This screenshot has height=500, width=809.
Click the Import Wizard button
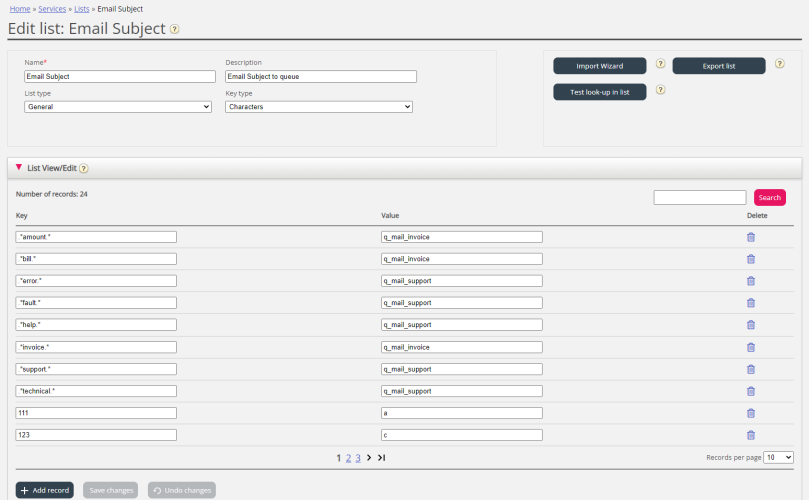[x=599, y=66]
